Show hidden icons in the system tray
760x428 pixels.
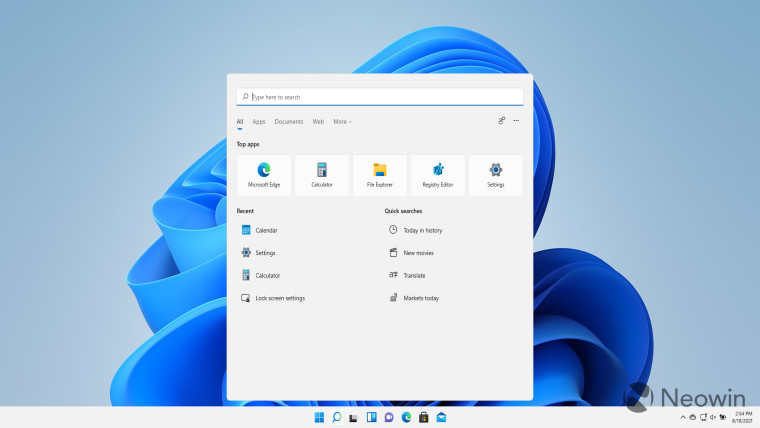pos(683,417)
